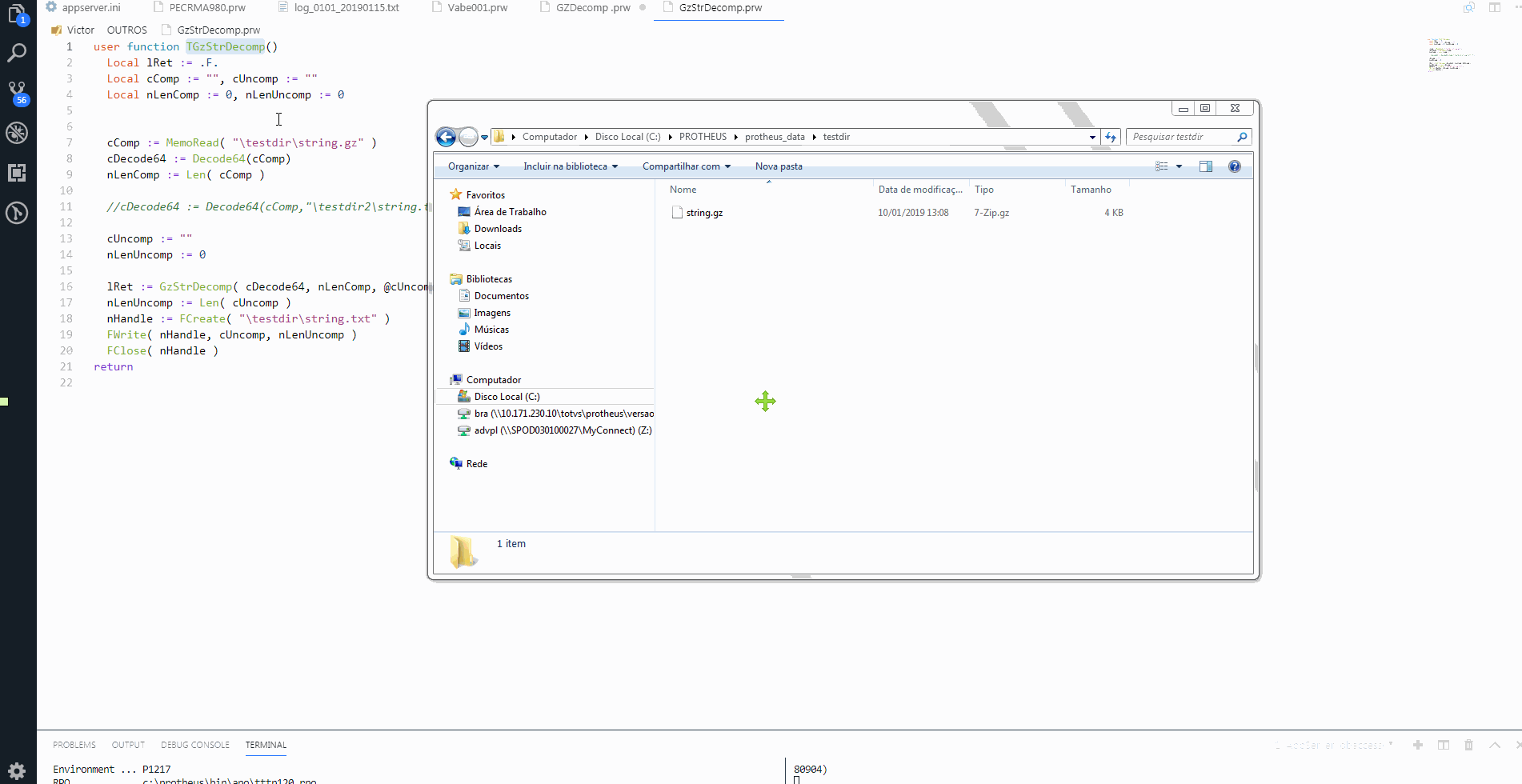Click the code minimap in the editor

1449,54
